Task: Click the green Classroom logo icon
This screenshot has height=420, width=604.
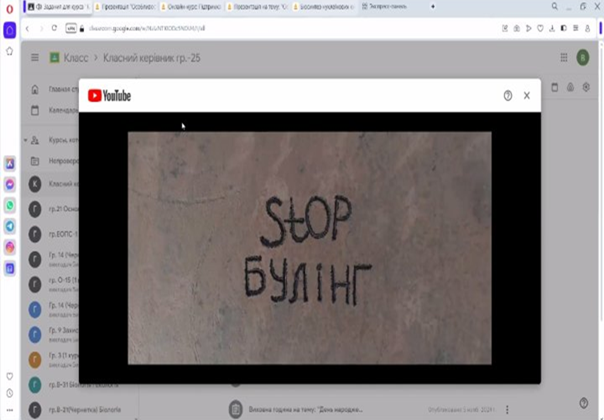Action: point(54,58)
